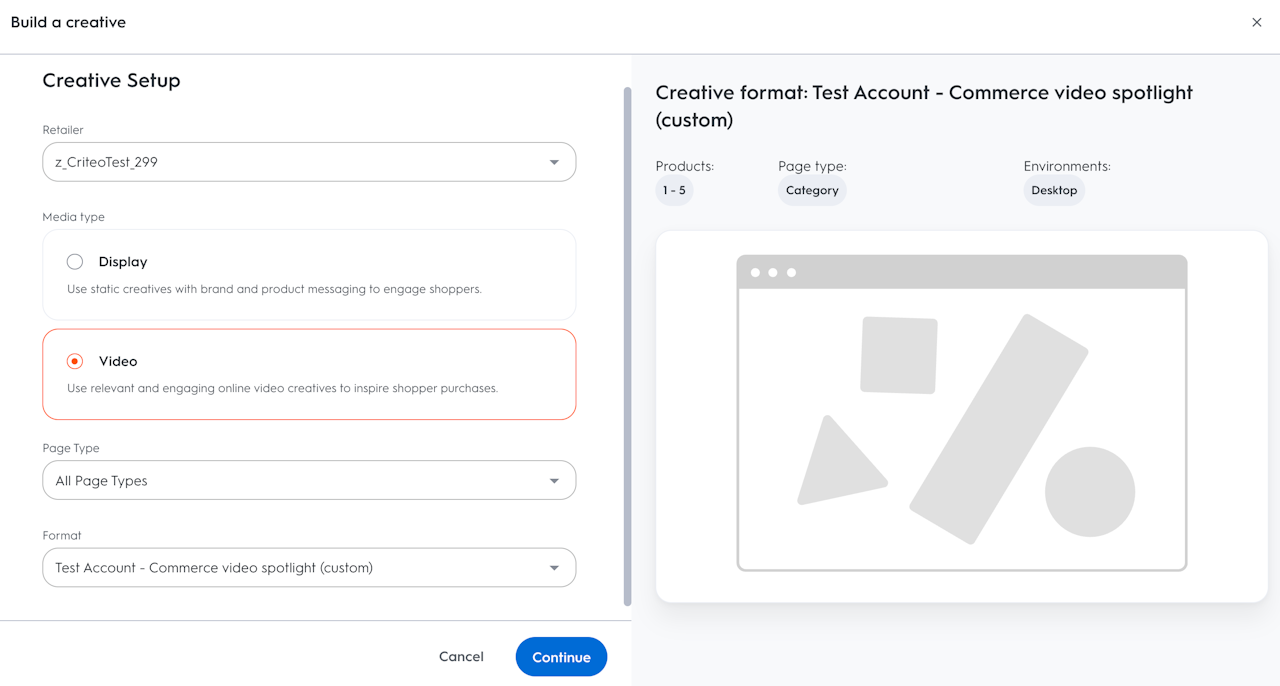This screenshot has height=686, width=1280.
Task: Click the 1 - 5 products chip
Action: pos(674,190)
